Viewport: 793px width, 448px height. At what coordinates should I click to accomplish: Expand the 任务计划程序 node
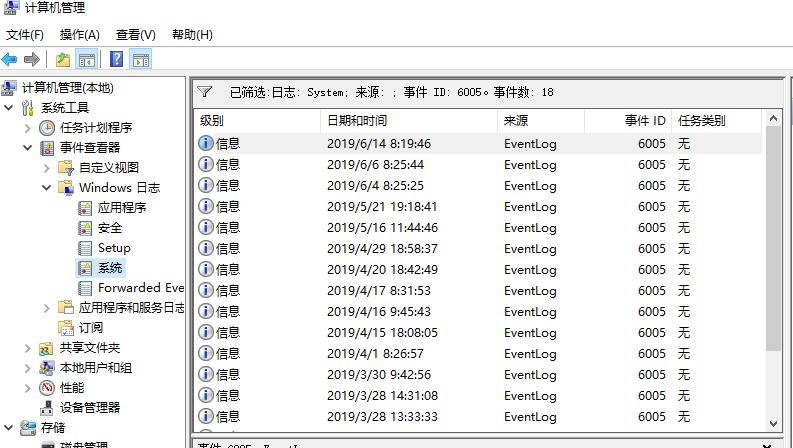tap(28, 128)
